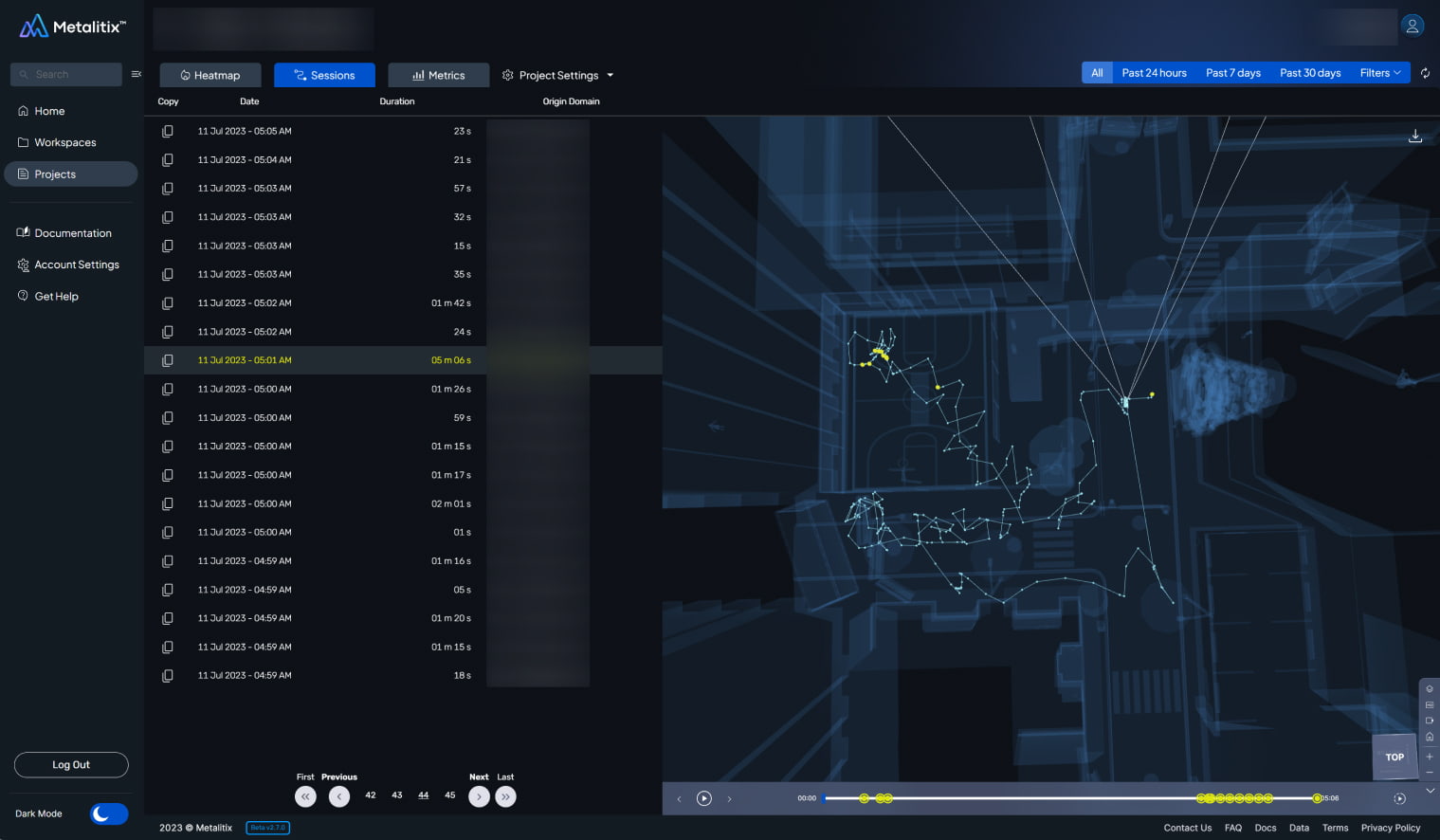Switch to the Metrics view
Image resolution: width=1440 pixels, height=840 pixels.
[438, 75]
